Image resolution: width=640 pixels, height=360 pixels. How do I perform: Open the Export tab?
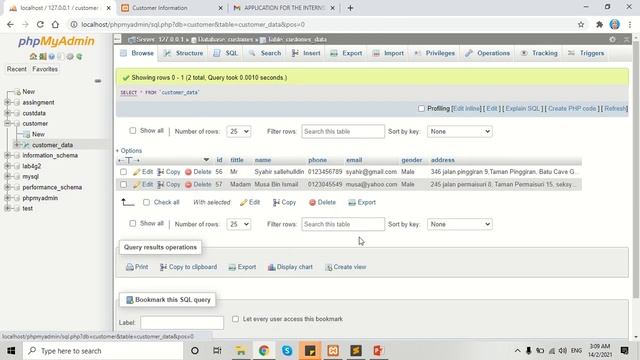coord(346,53)
